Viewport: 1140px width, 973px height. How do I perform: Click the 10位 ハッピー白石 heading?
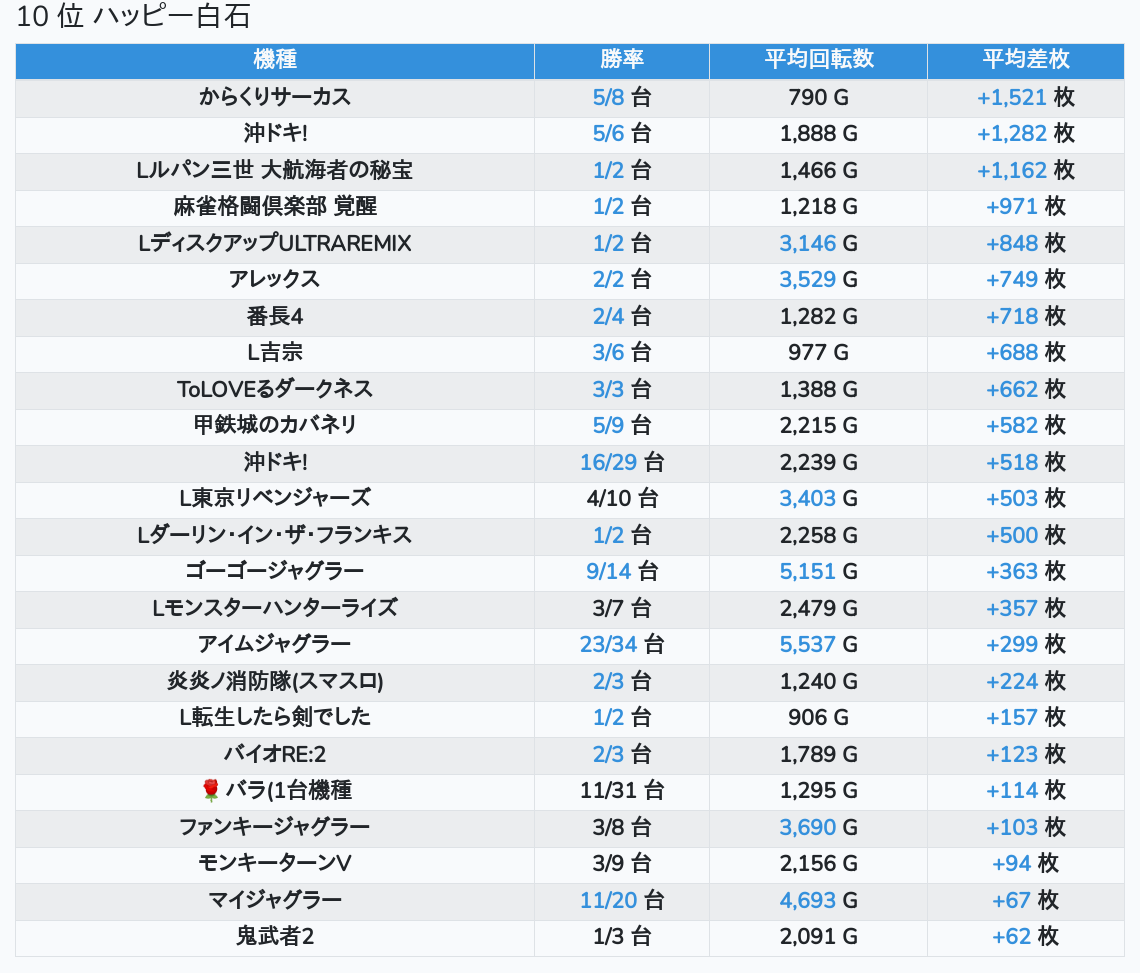tap(134, 17)
